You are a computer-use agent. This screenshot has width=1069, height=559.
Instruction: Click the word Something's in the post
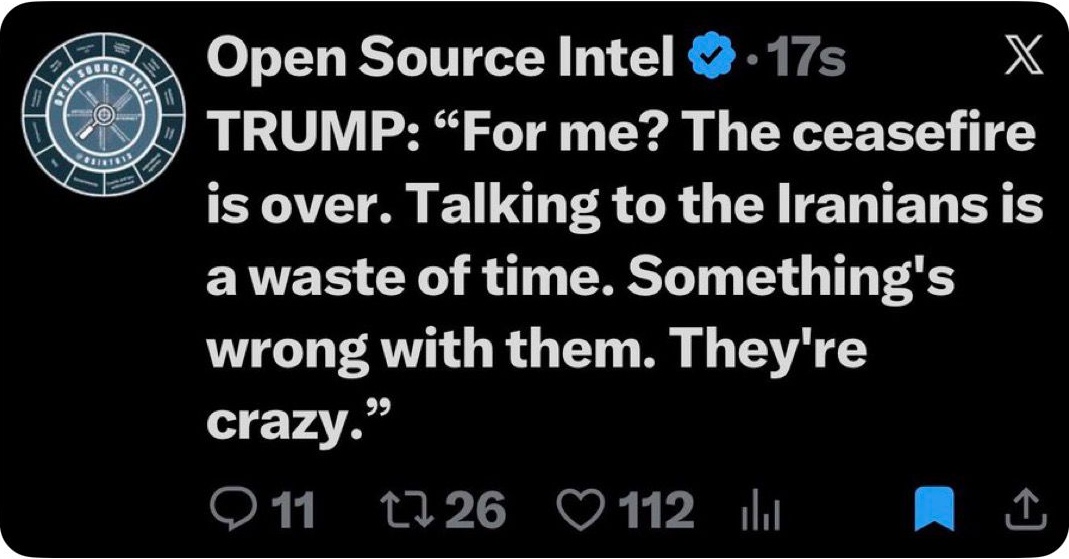coord(790,280)
